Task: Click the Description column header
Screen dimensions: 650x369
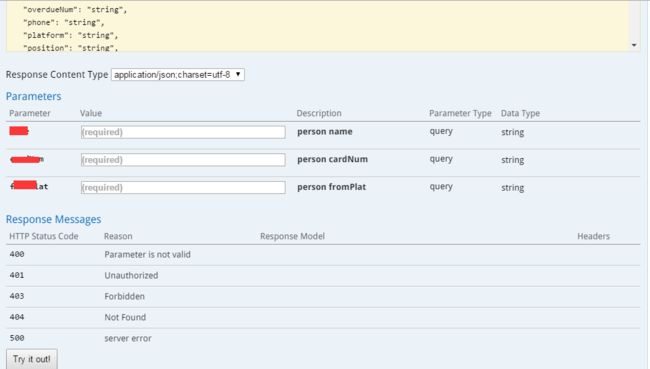Action: coord(319,113)
